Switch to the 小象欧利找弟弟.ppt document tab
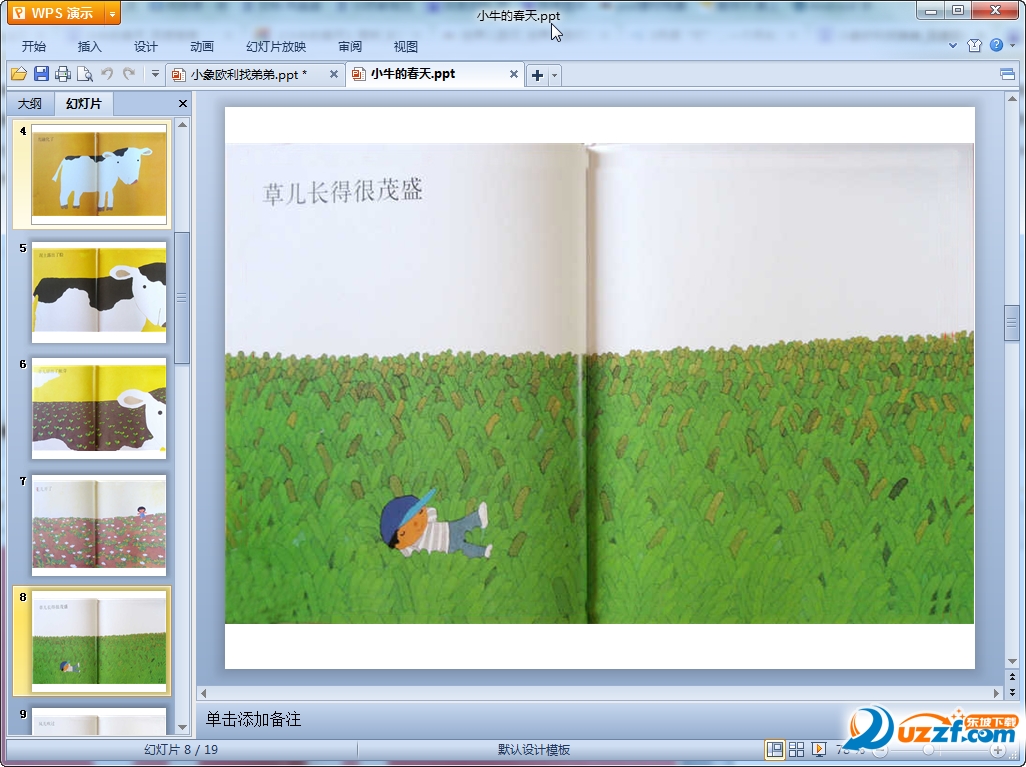The width and height of the screenshot is (1026, 767). [x=249, y=75]
